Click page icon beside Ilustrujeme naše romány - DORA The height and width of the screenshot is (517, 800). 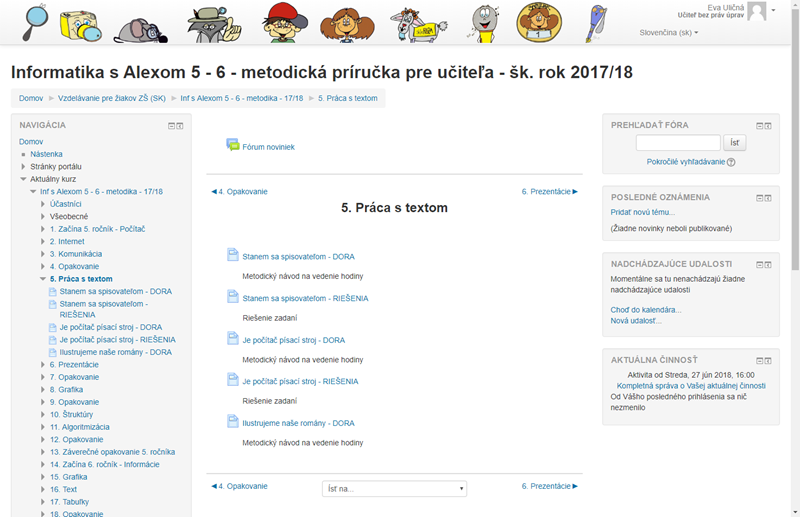click(x=233, y=422)
